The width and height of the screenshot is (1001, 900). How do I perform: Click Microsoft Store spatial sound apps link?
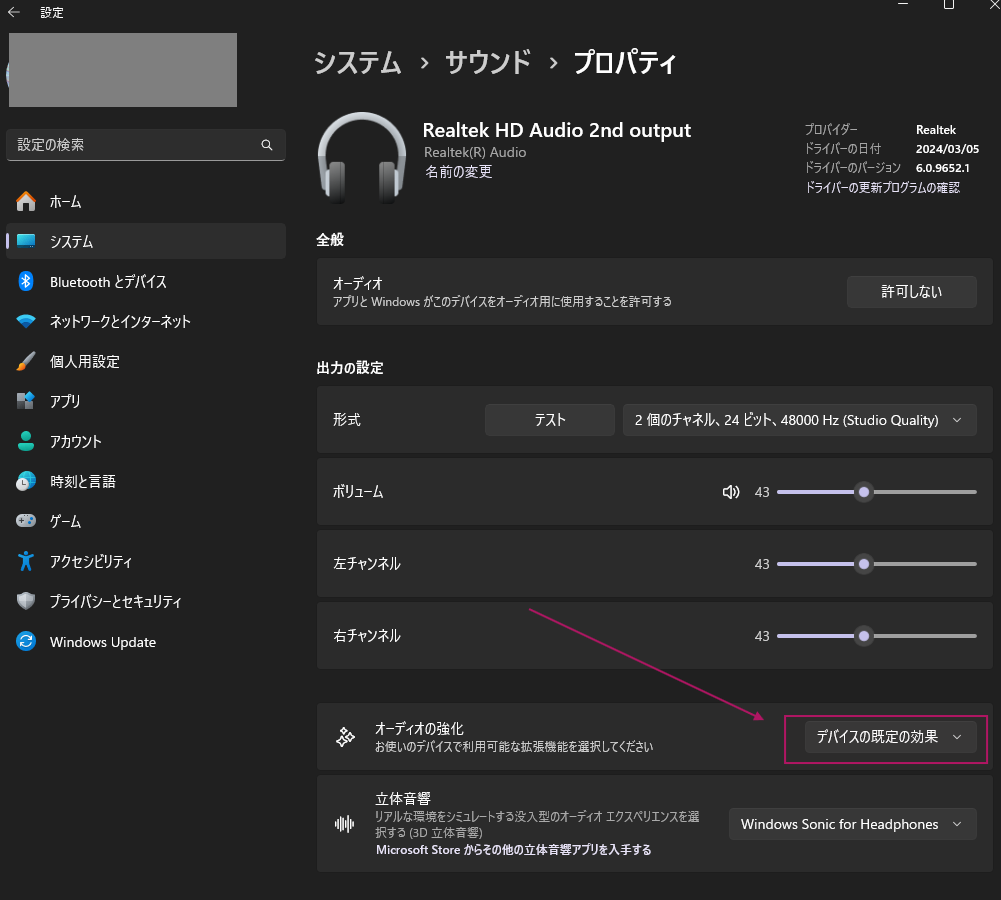(513, 850)
